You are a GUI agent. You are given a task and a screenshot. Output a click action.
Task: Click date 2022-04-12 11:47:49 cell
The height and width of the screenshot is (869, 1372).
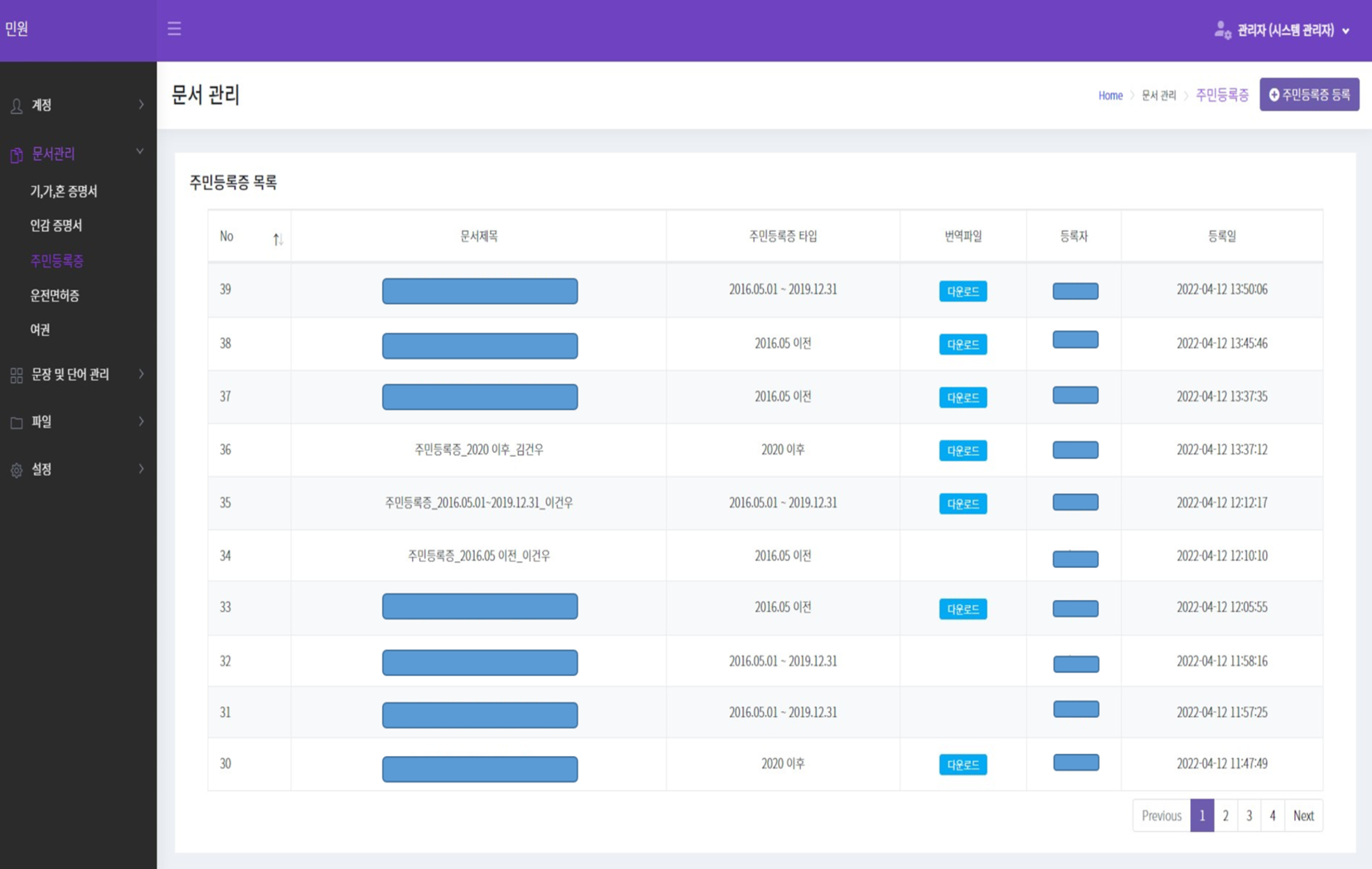(1222, 763)
